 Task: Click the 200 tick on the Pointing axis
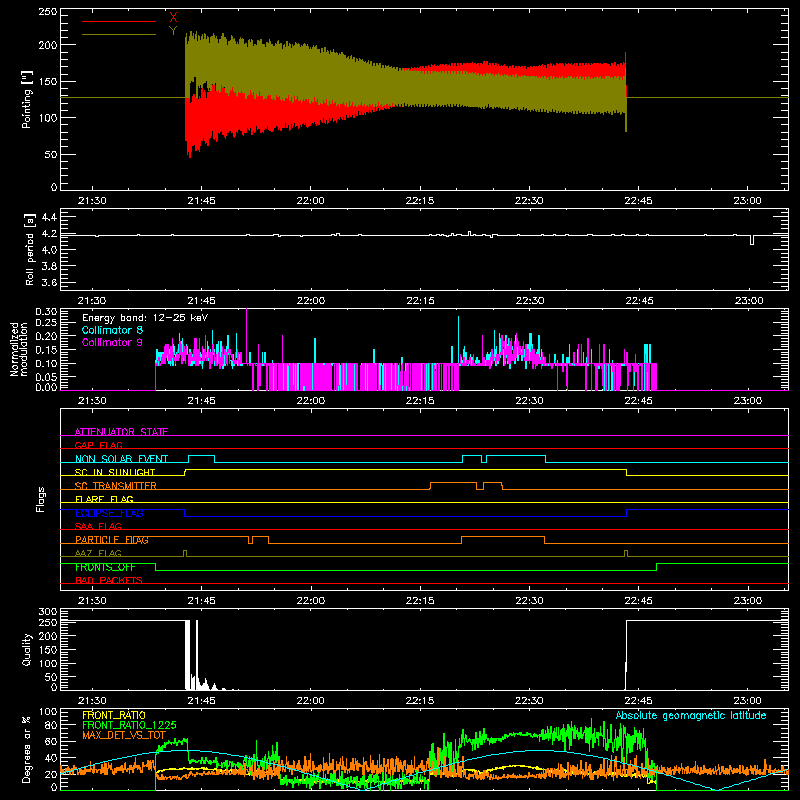tap(47, 45)
